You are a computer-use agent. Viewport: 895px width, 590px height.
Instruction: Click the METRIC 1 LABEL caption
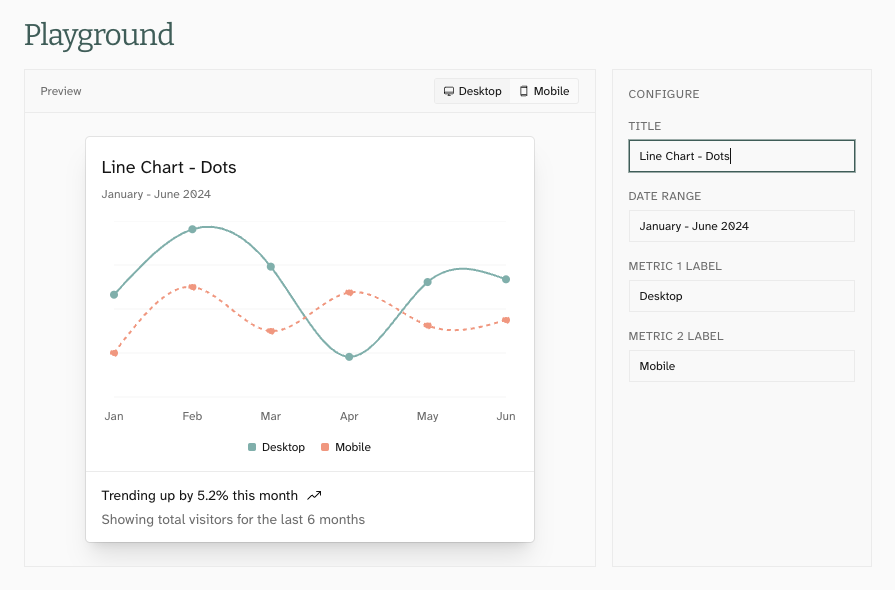click(x=675, y=266)
